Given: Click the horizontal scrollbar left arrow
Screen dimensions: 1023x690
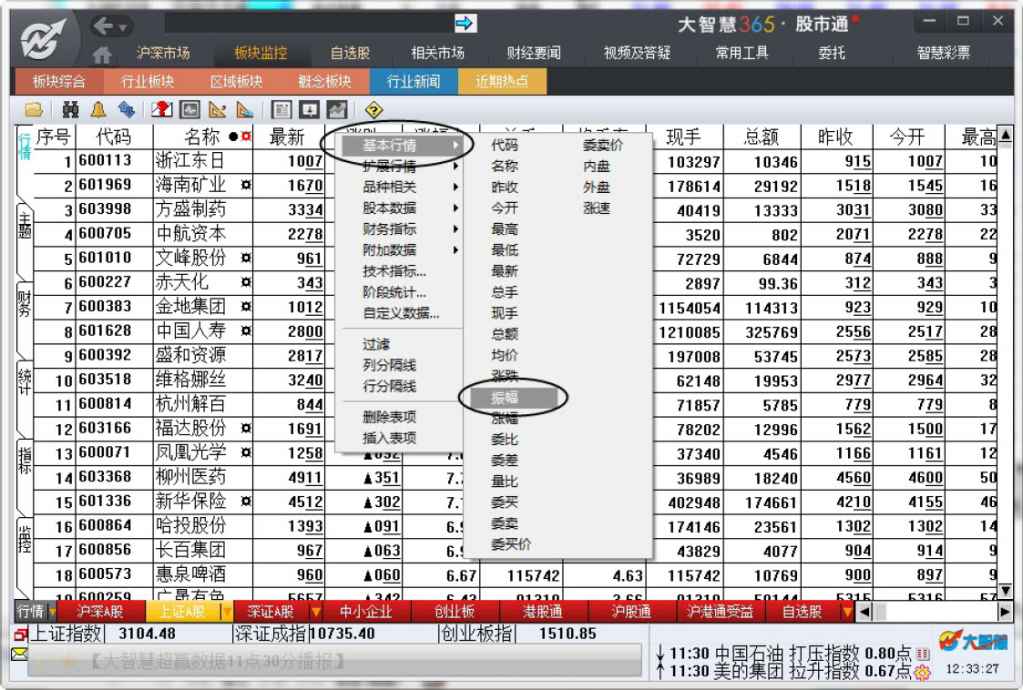Looking at the screenshot, I should point(864,612).
